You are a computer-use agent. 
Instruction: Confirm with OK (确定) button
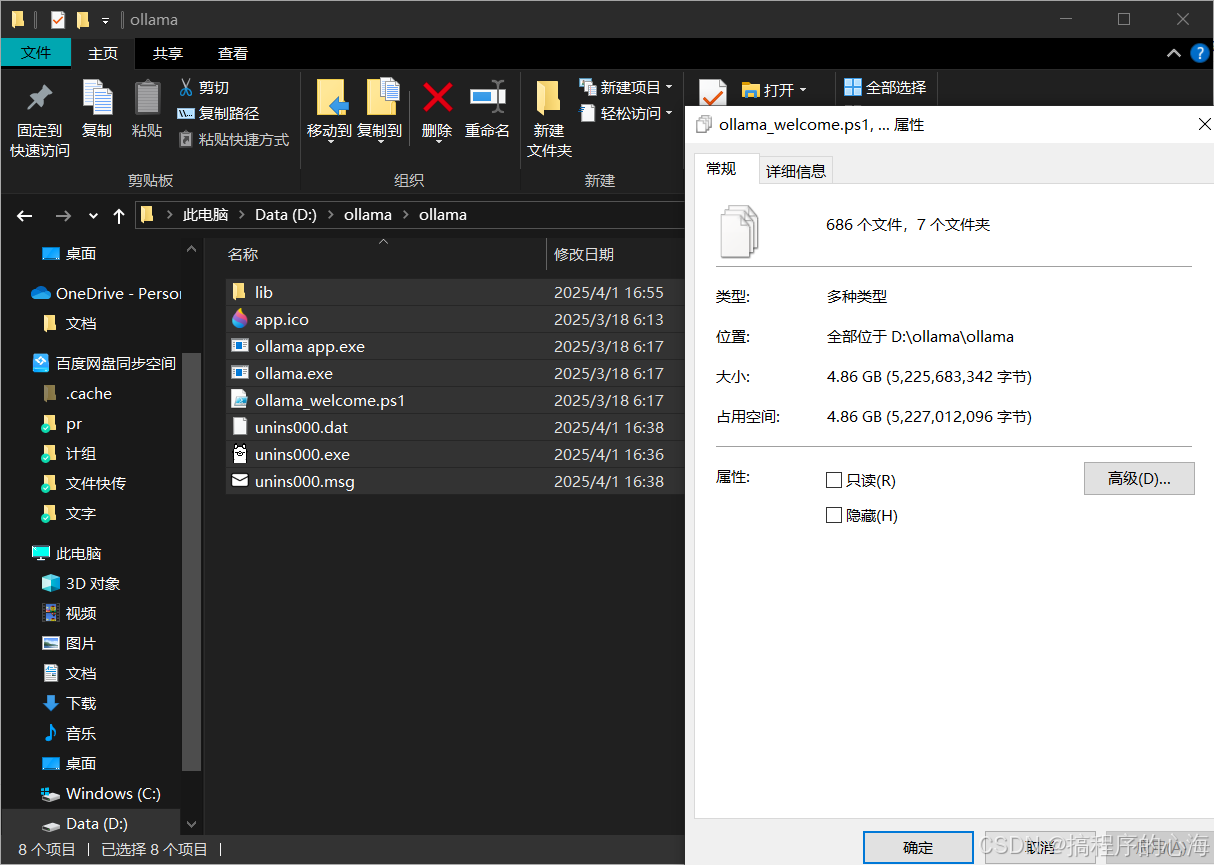click(x=918, y=847)
